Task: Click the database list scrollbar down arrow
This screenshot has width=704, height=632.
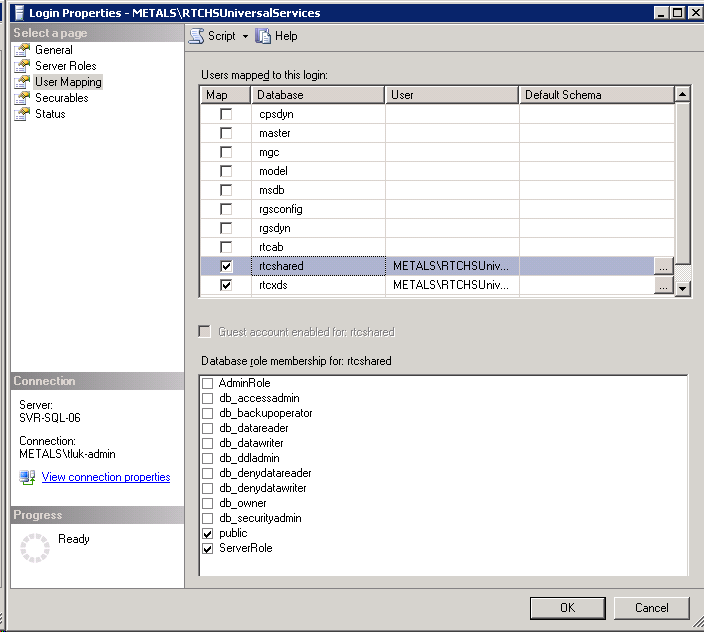Action: coord(683,288)
